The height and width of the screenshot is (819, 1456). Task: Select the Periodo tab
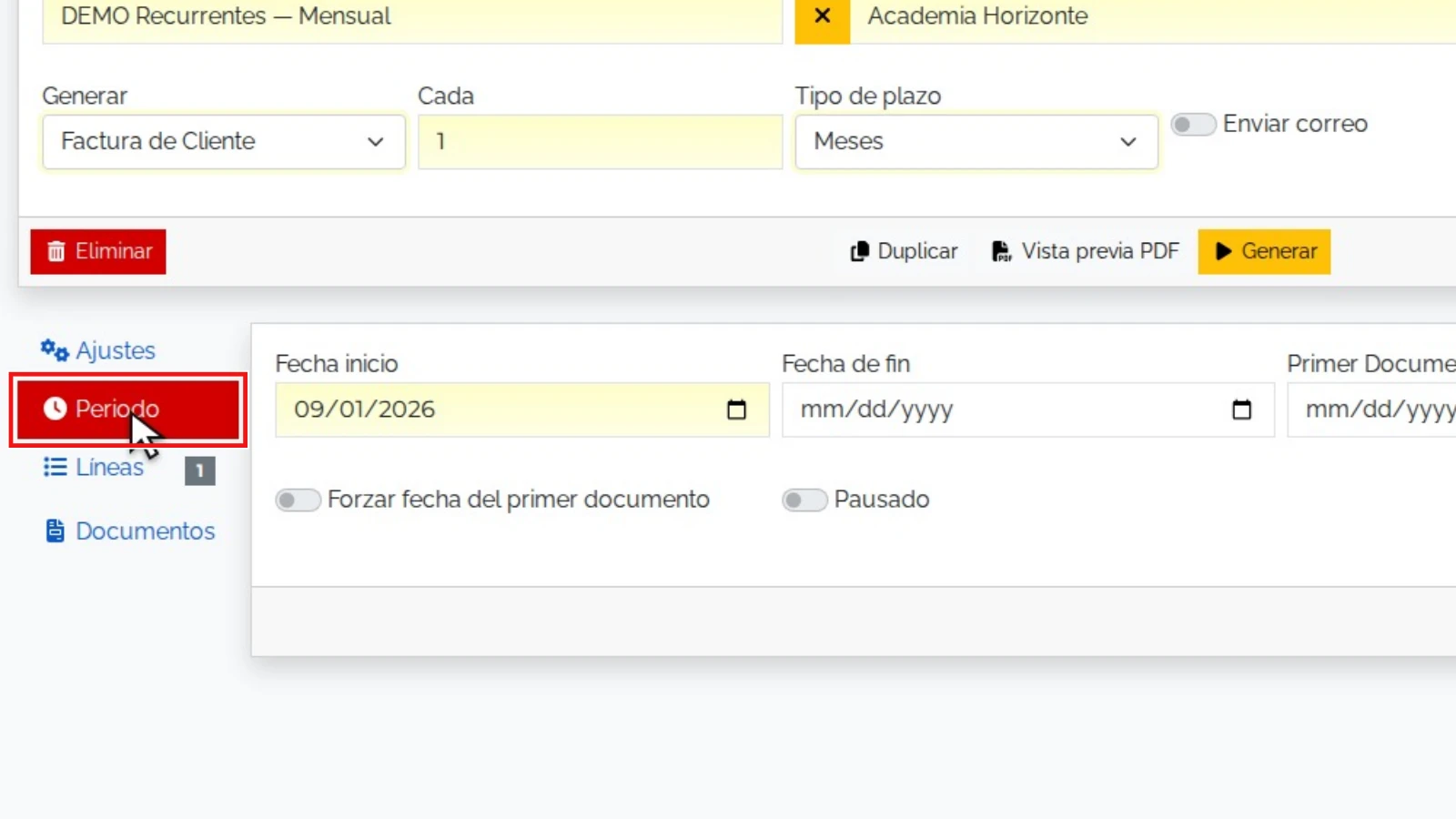click(x=128, y=409)
